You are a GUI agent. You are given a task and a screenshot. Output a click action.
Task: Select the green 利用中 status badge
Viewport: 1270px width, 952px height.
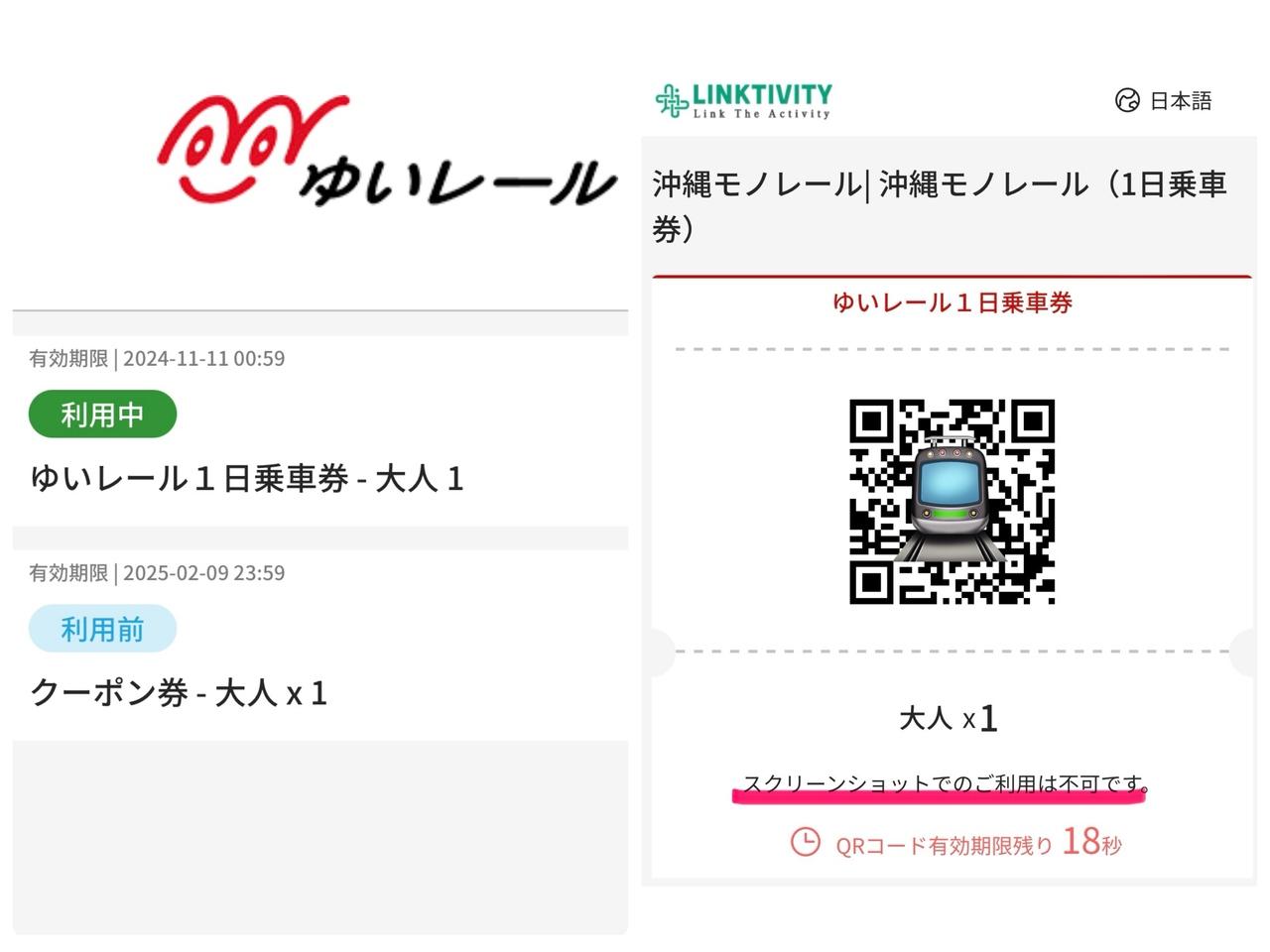click(x=102, y=415)
